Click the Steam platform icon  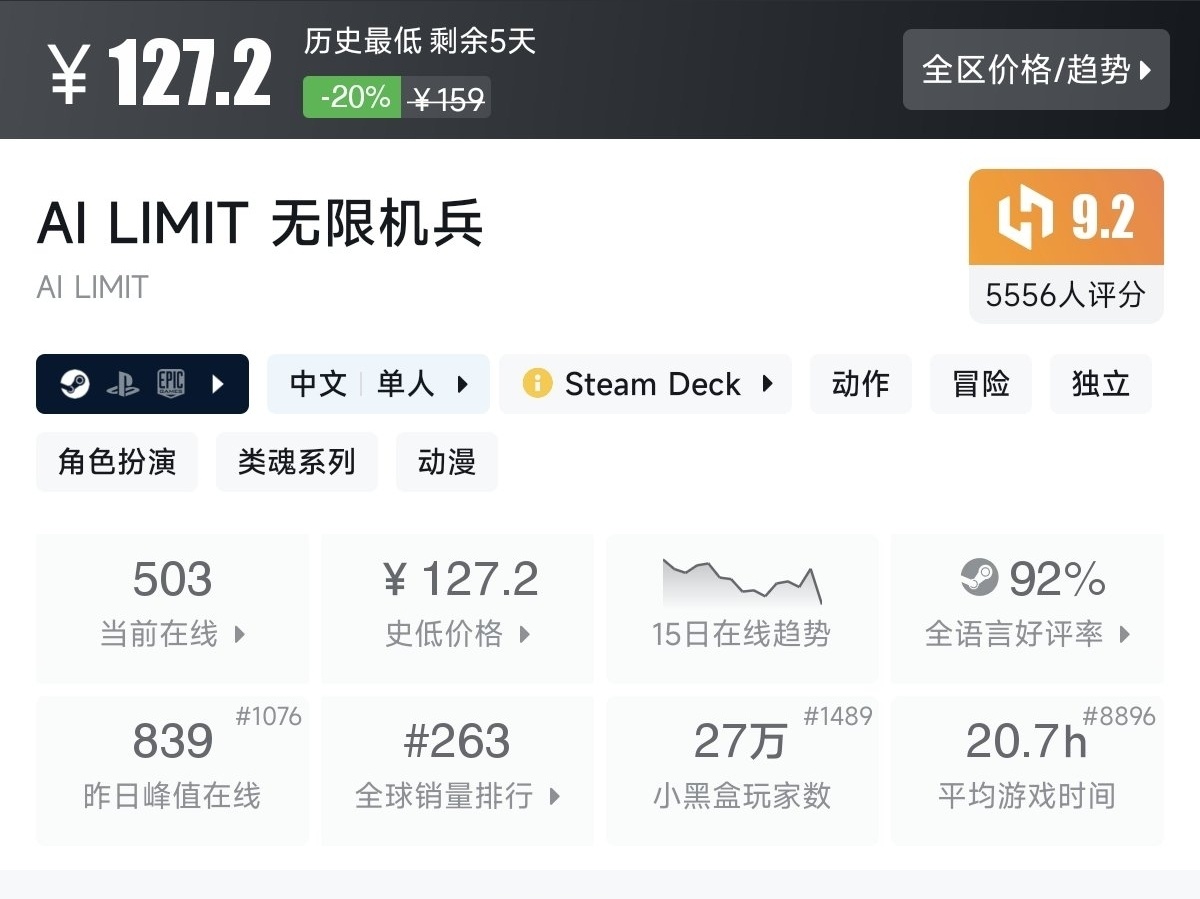pos(75,384)
